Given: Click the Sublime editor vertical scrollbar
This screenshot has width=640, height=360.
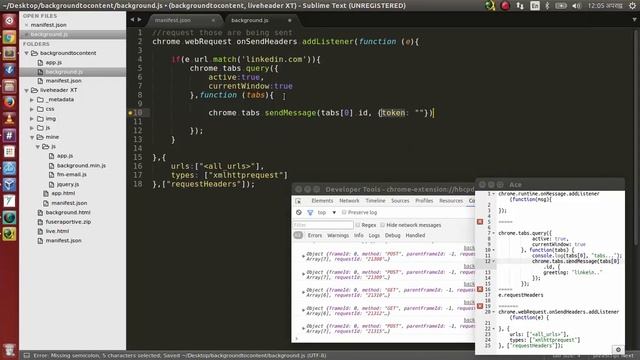Looking at the screenshot, I should [636, 137].
